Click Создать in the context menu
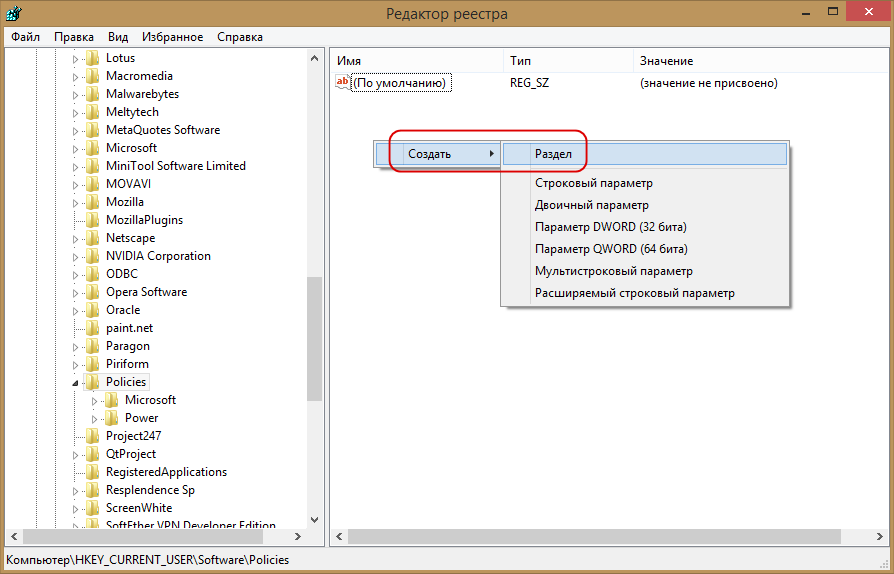894x574 pixels. (437, 154)
